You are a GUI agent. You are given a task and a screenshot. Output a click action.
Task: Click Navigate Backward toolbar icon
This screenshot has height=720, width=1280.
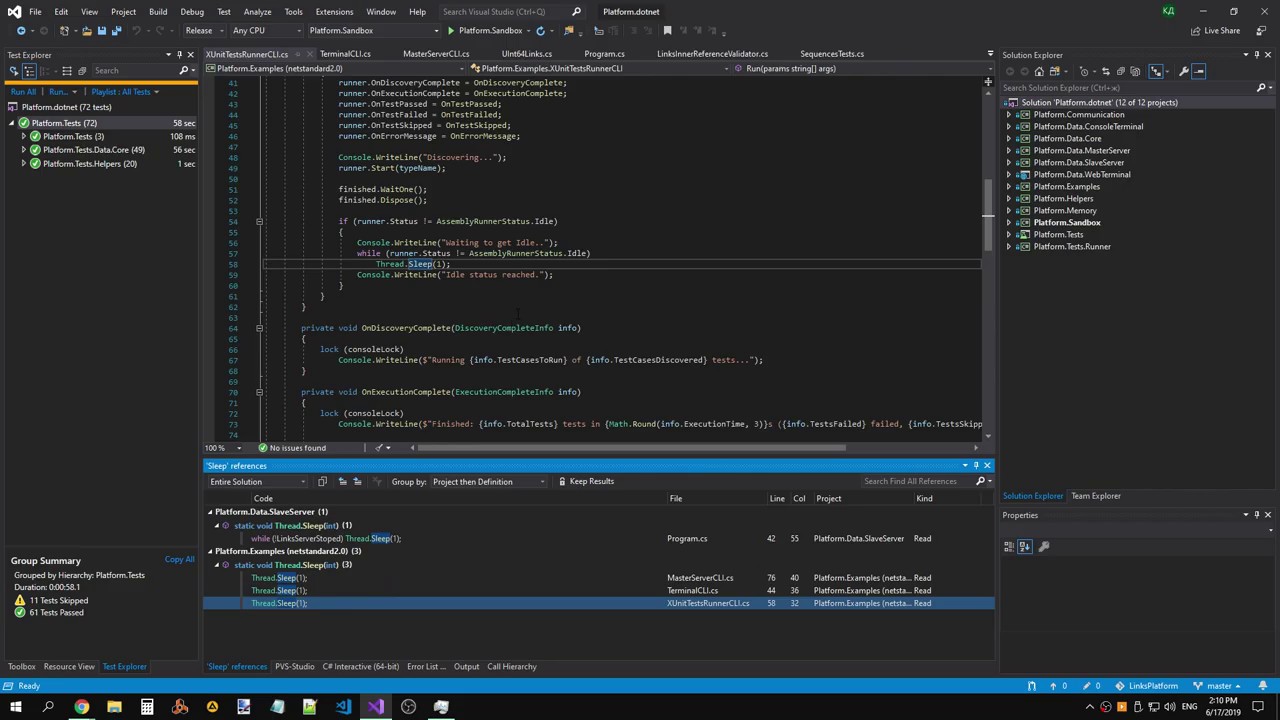click(21, 31)
